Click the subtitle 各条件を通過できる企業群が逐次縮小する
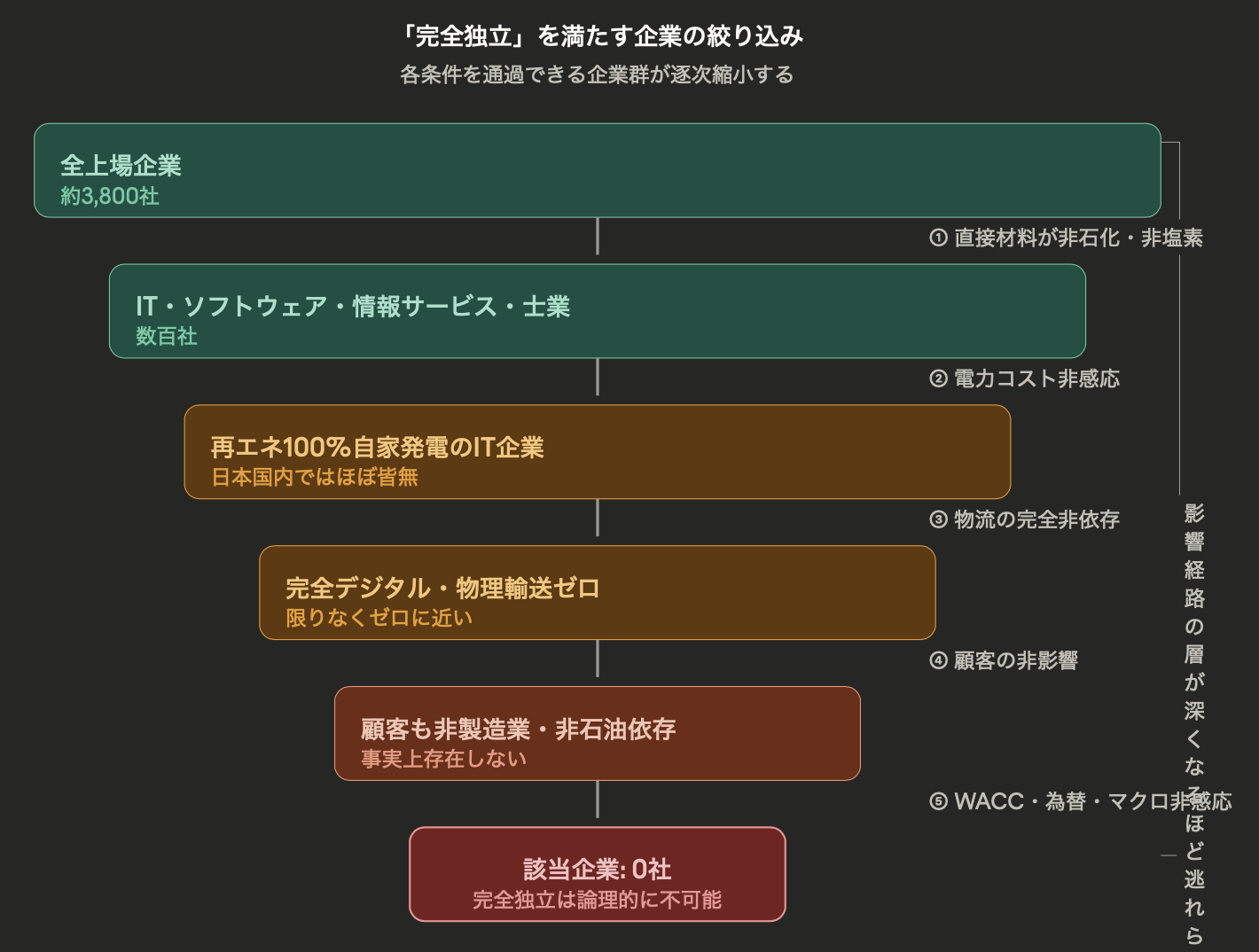The width and height of the screenshot is (1259, 952). (597, 74)
